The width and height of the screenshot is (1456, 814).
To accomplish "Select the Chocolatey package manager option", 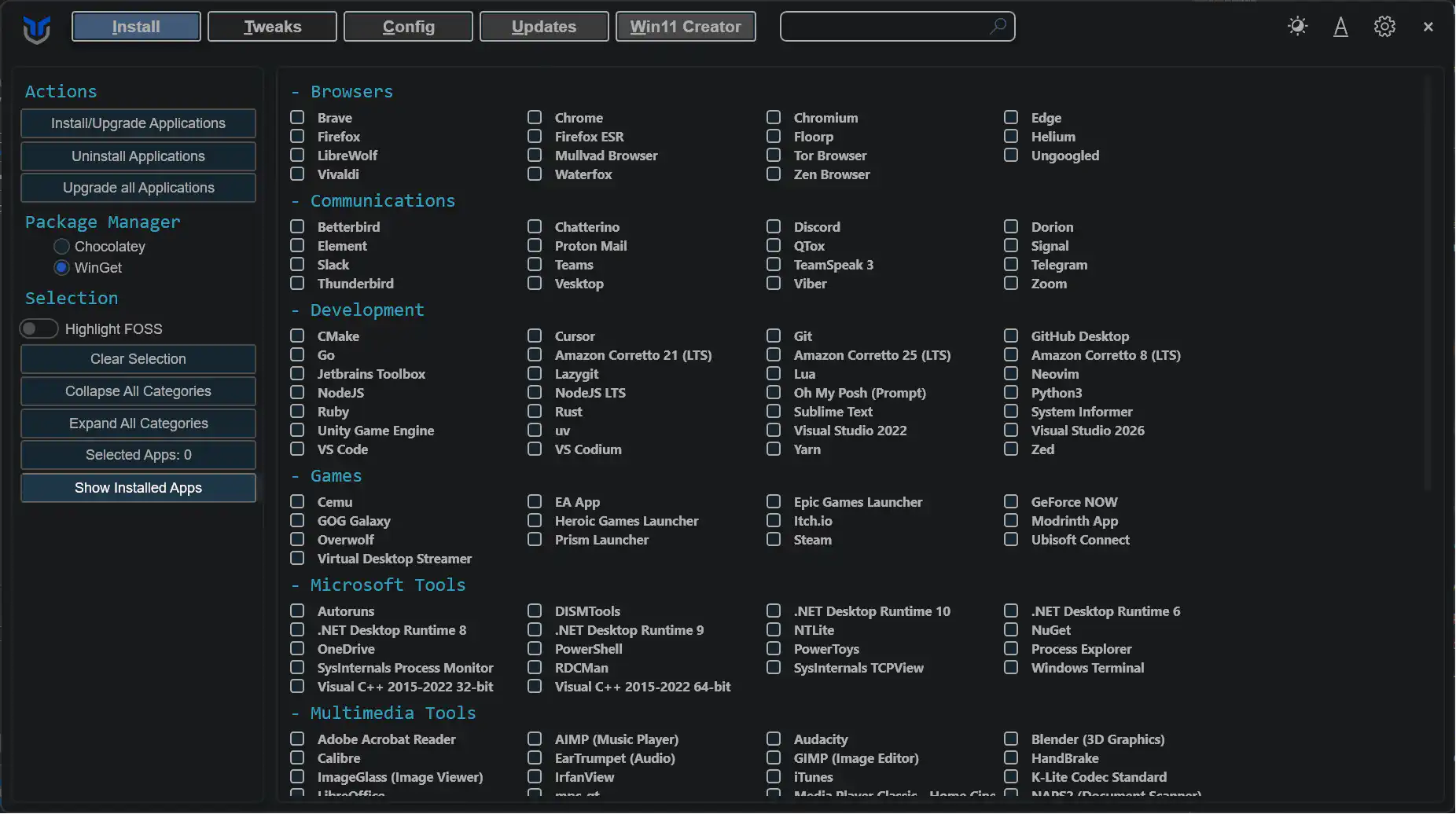I will [61, 247].
